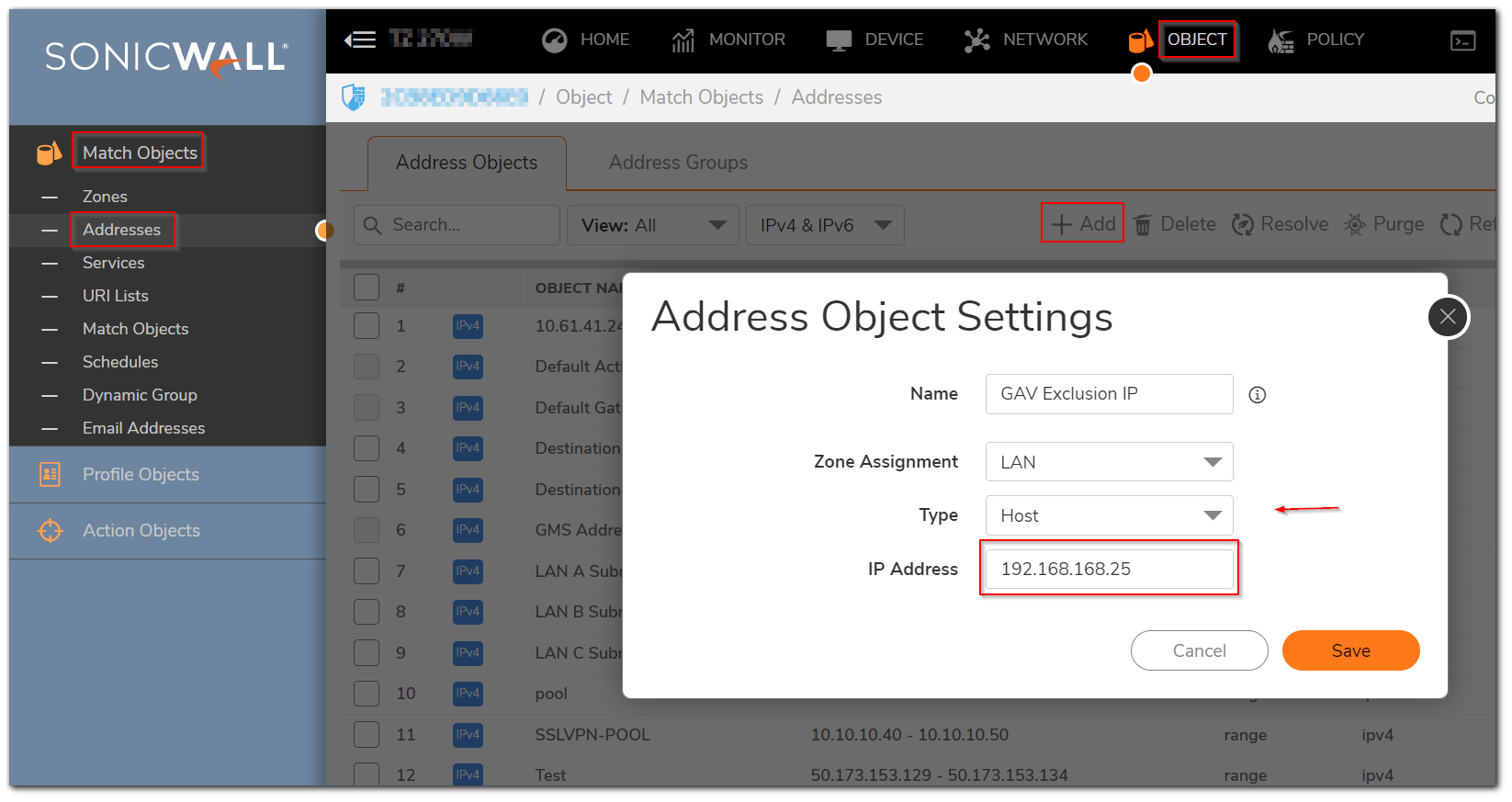
Task: Open URI Lists in the sidebar
Action: click(x=116, y=296)
